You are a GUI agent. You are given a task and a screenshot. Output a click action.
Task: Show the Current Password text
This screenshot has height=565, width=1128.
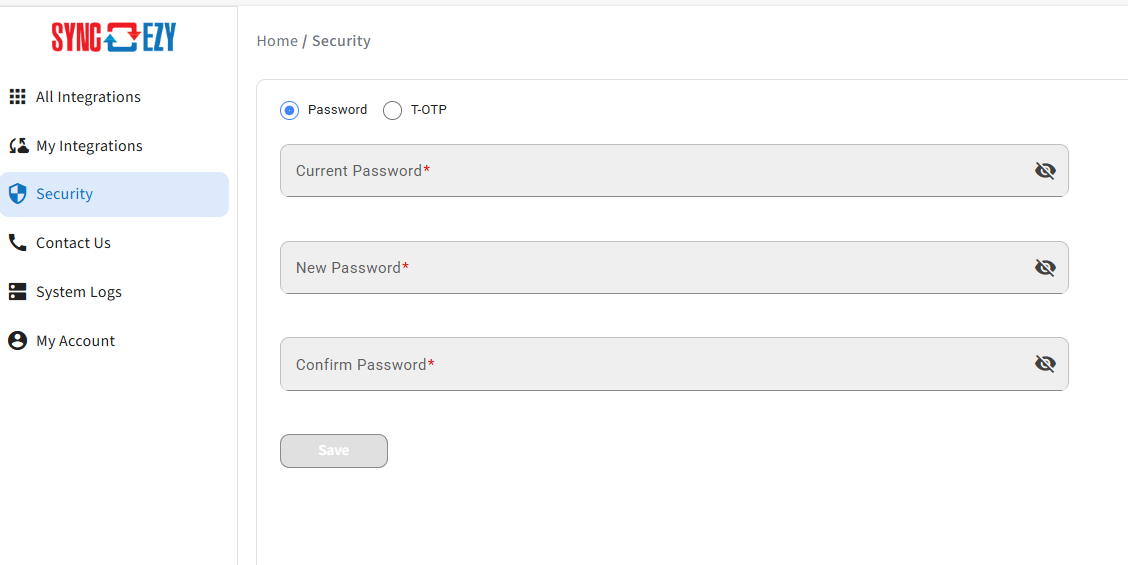[1045, 171]
